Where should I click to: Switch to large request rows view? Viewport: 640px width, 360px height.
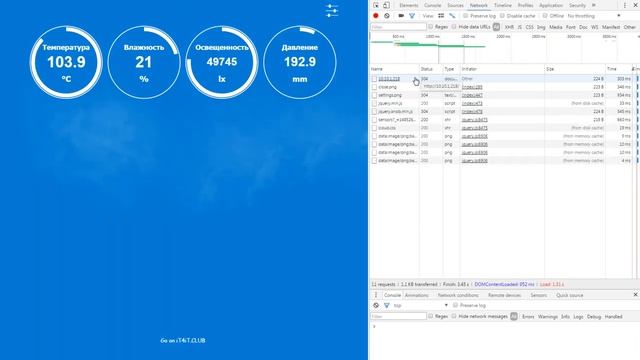point(441,16)
